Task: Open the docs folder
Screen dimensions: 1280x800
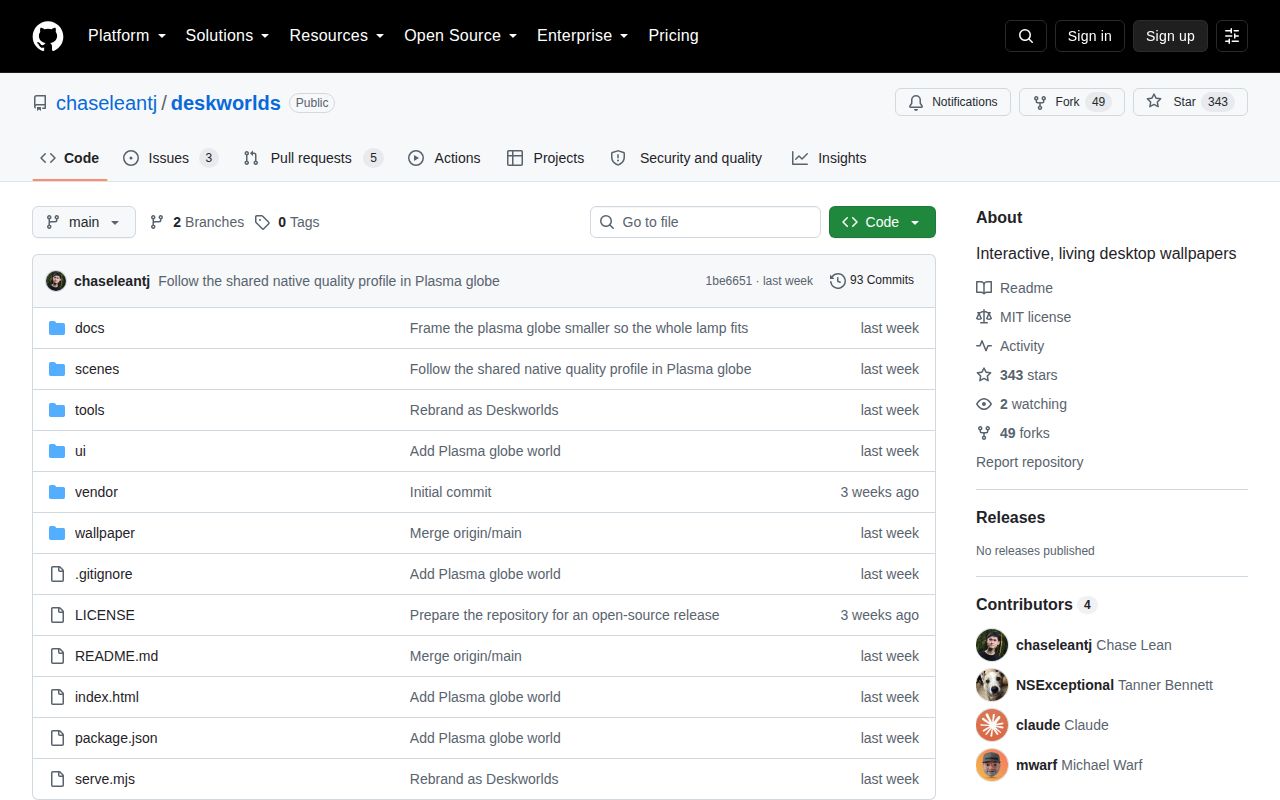Action: [89, 328]
